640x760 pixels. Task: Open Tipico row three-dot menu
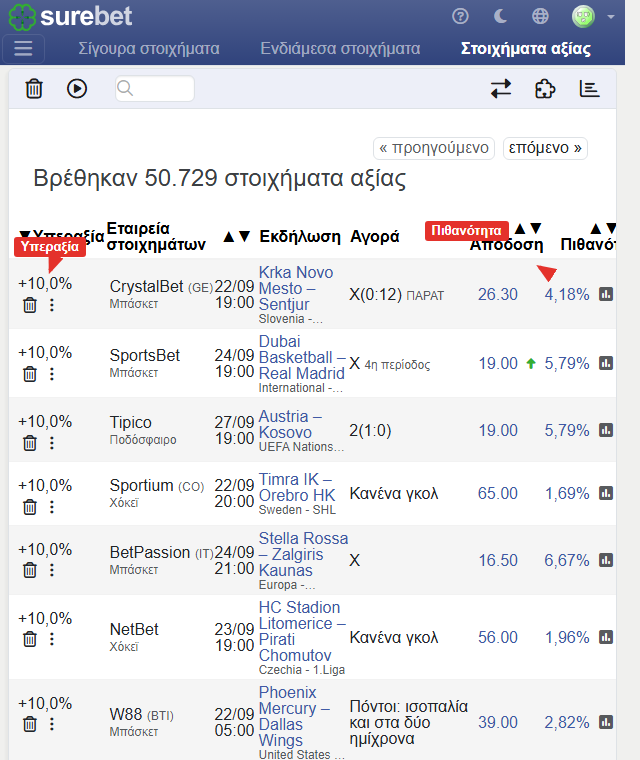(51, 443)
